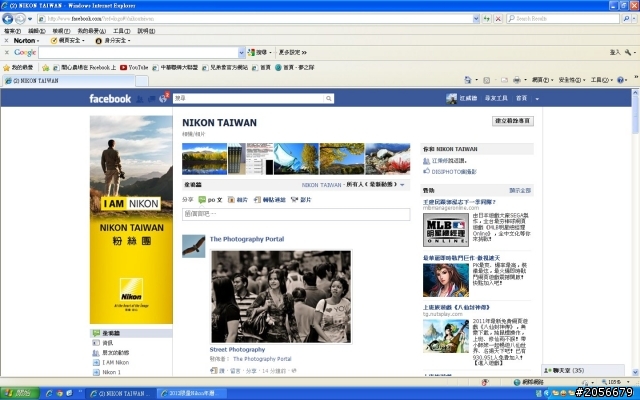Switch to second IE window in taskbar

point(191,393)
